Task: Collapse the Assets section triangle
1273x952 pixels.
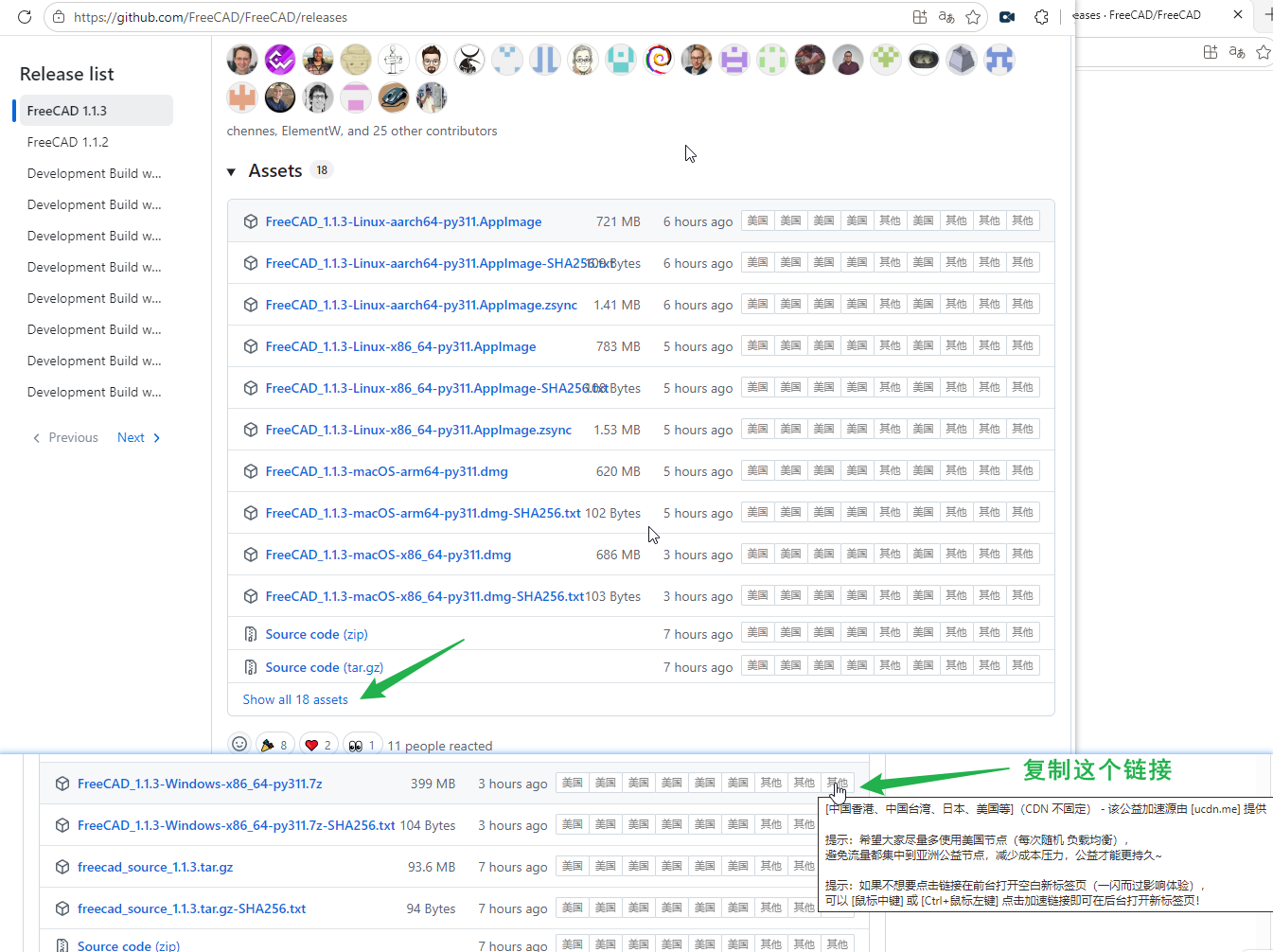Action: 231,171
